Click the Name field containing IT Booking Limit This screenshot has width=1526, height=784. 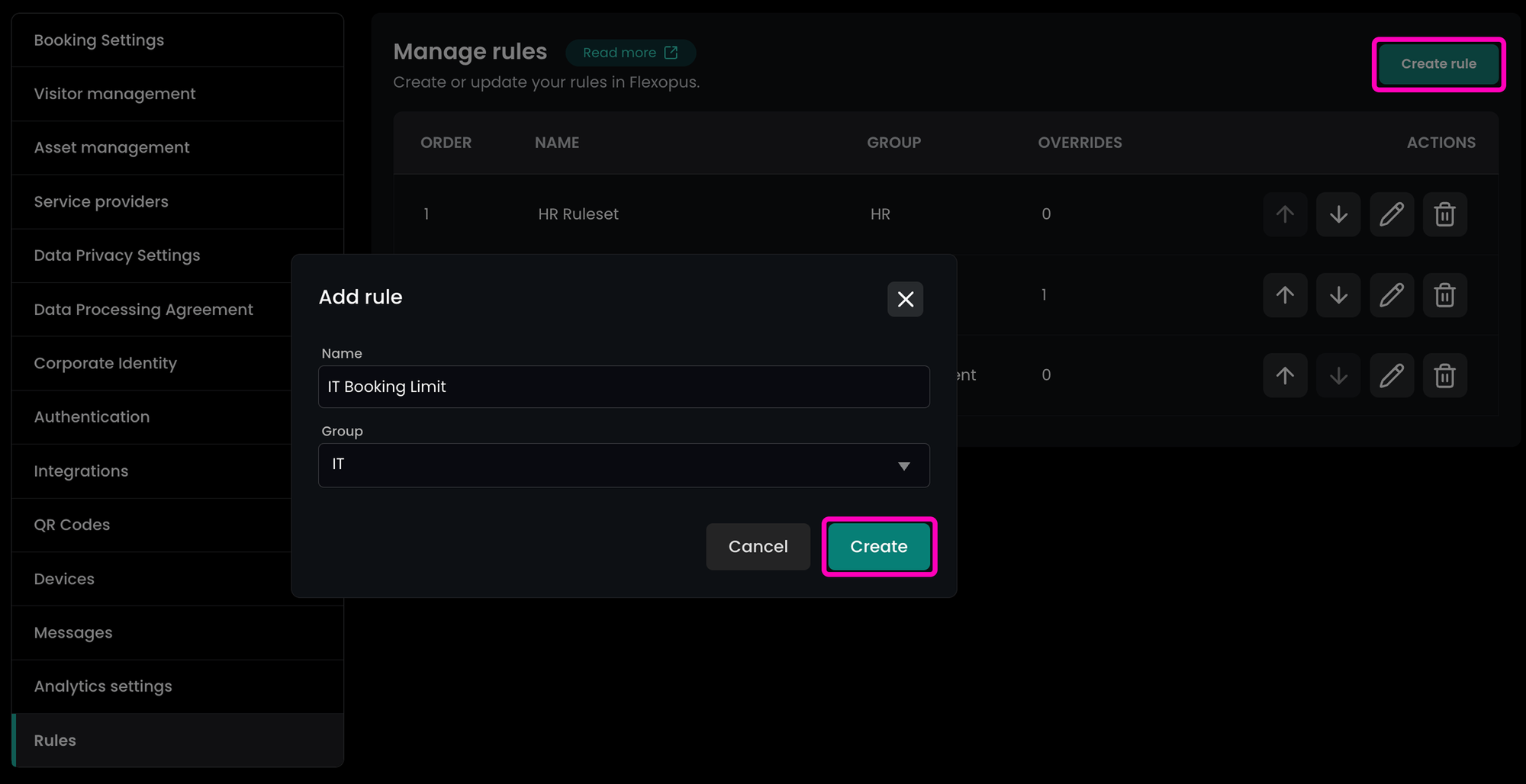point(623,387)
